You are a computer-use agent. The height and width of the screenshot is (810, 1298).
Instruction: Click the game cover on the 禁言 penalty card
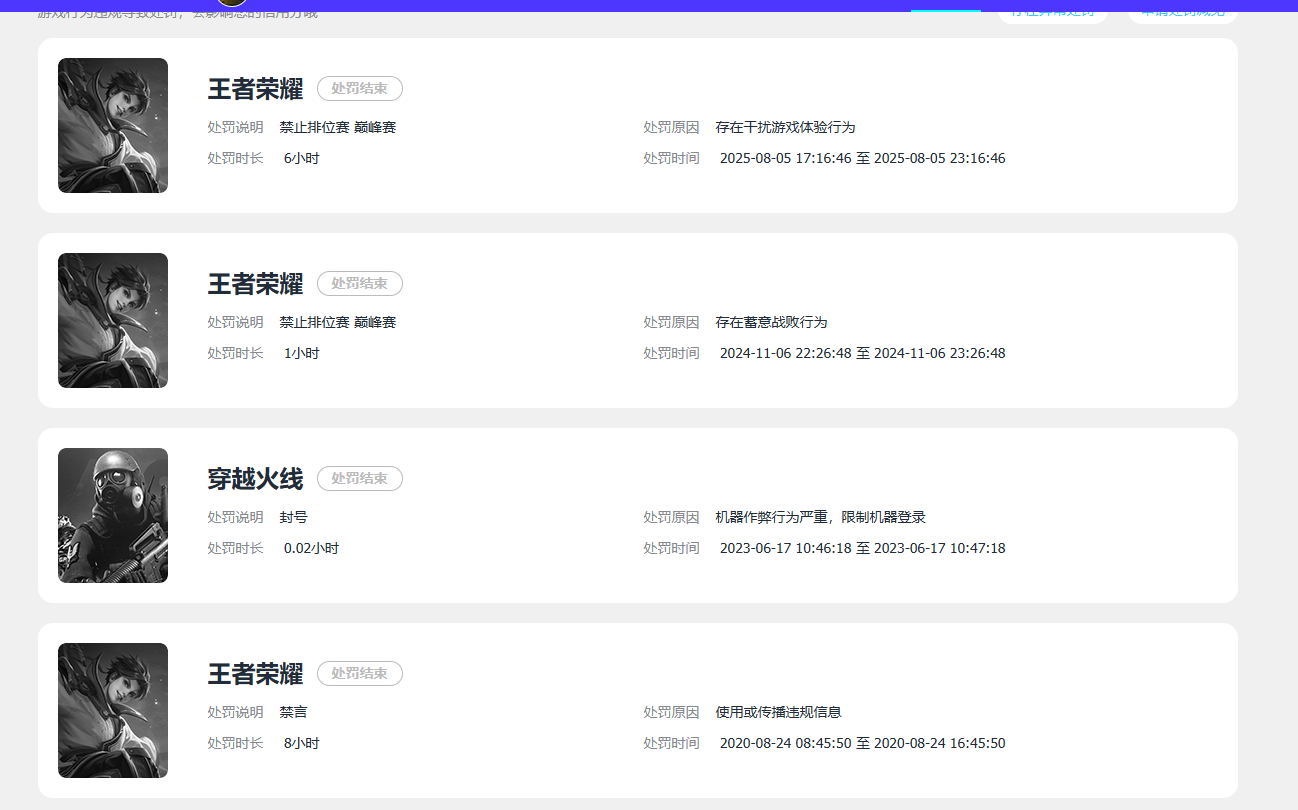(x=113, y=710)
